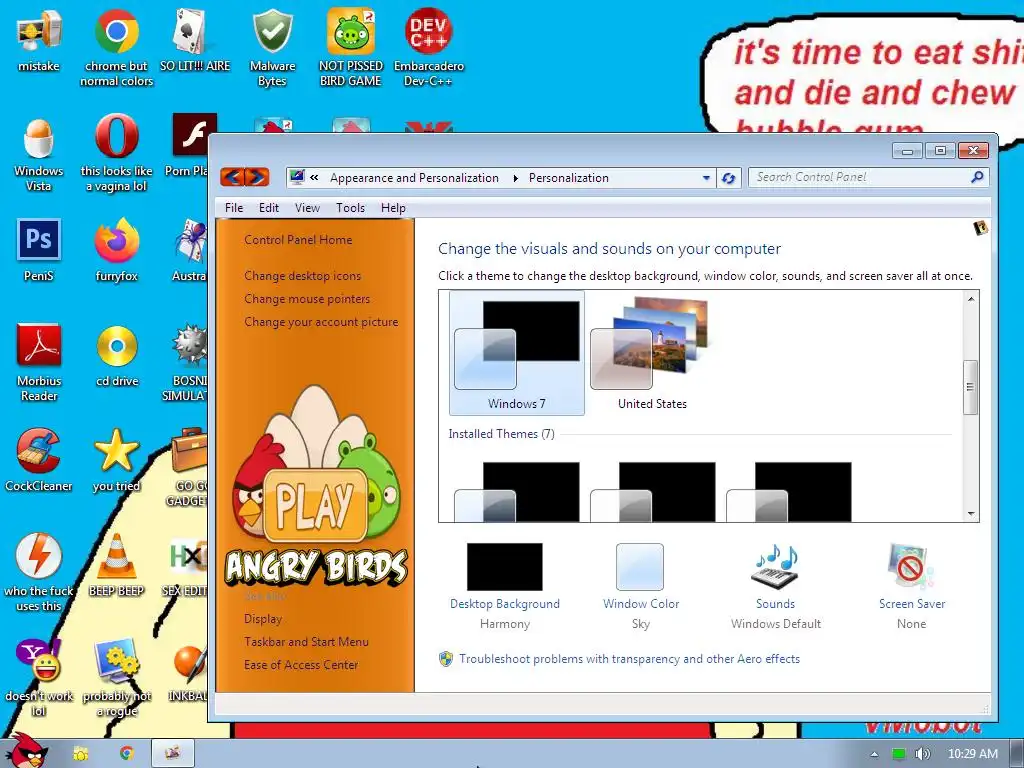Click the 'Installed Themes (7)' heading
The height and width of the screenshot is (768, 1024).
point(502,434)
